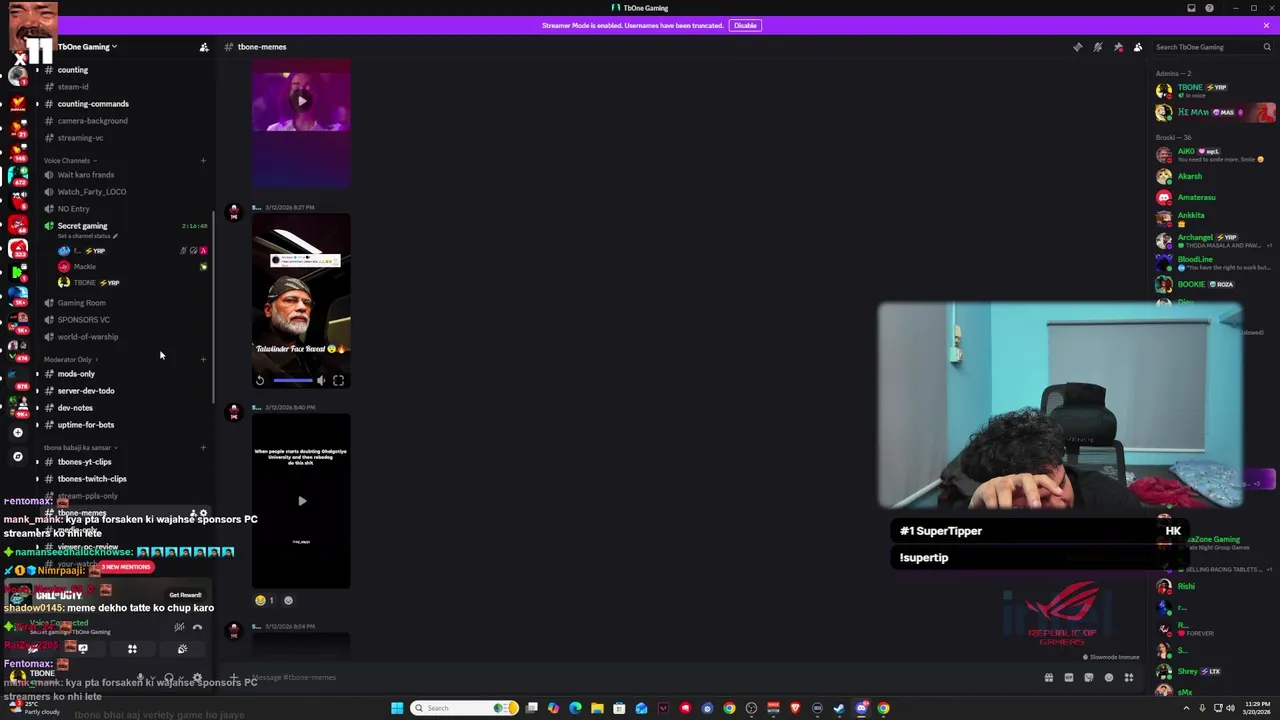
Task: Open the weather widget on the taskbar
Action: [x=35, y=708]
